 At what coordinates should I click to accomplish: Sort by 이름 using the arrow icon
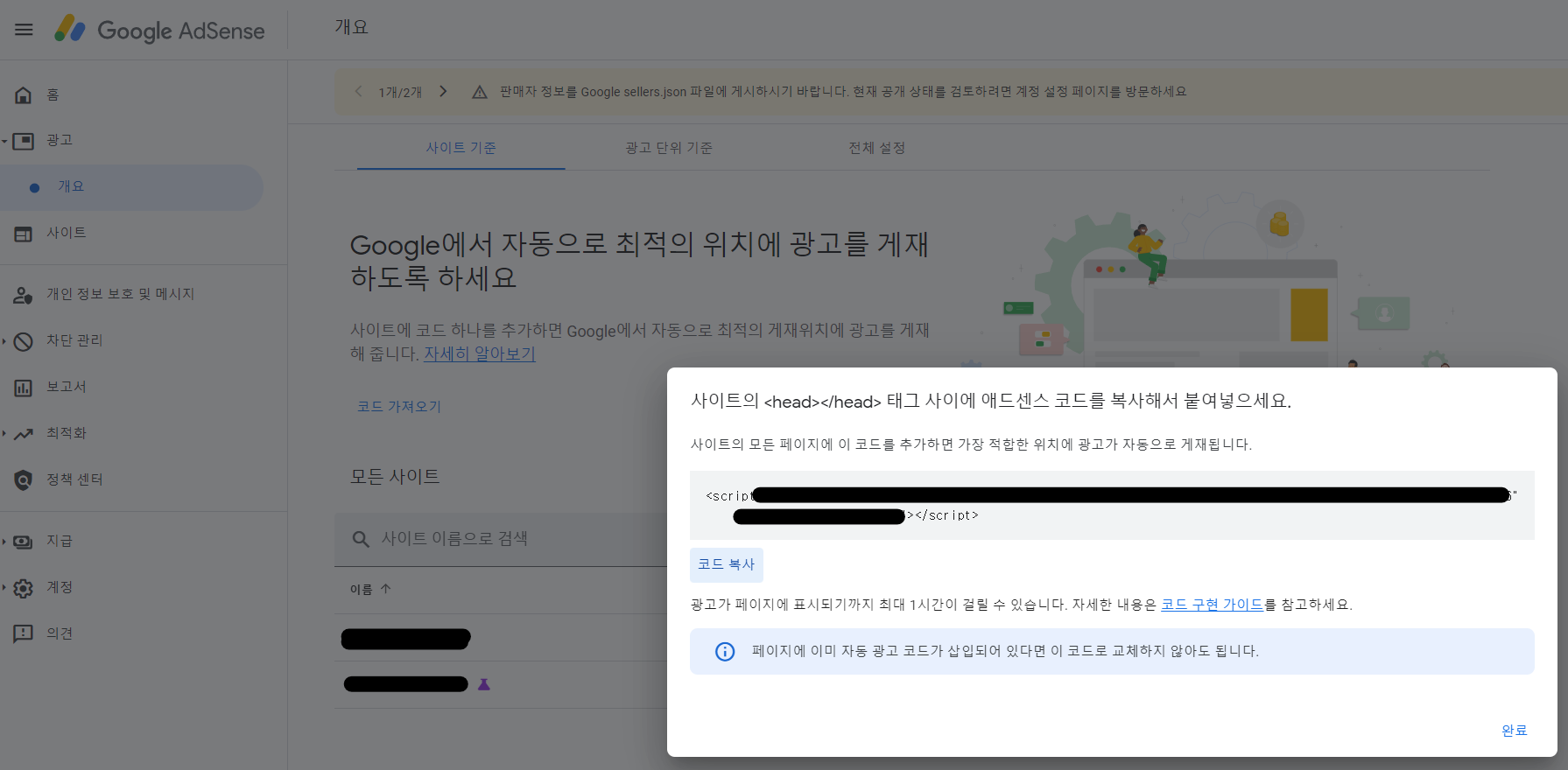pos(386,589)
